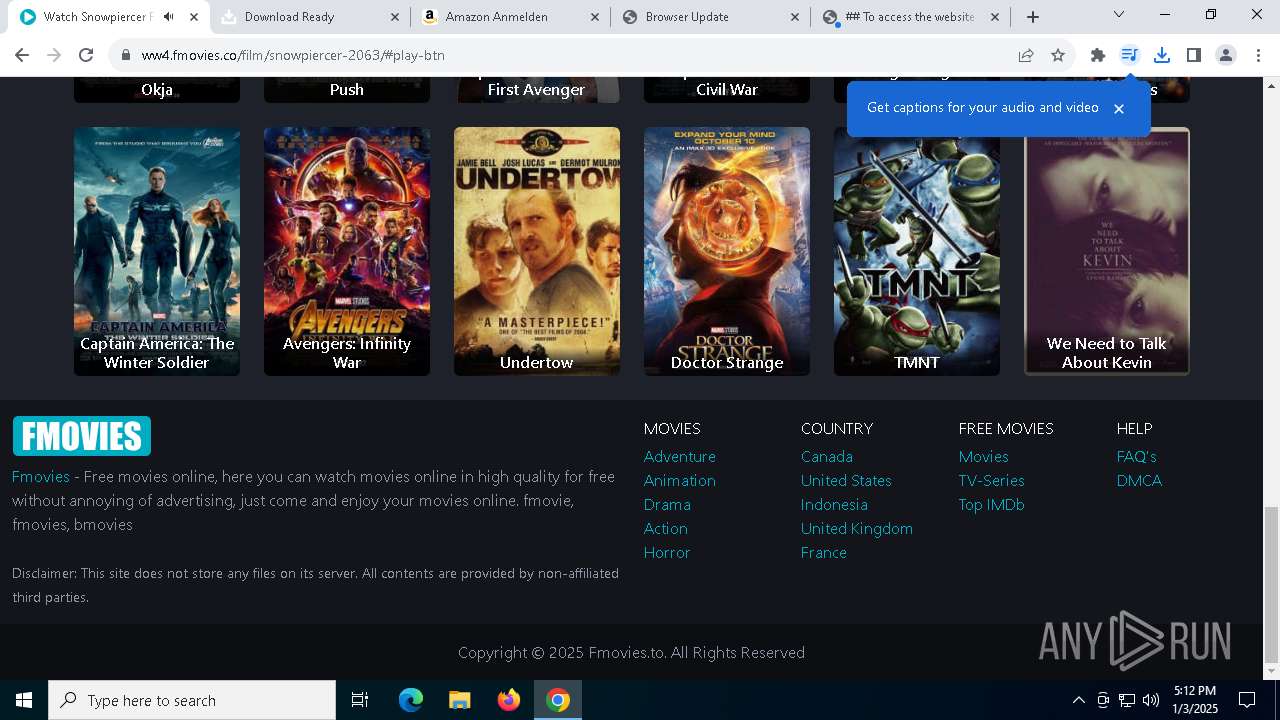Open United Kingdom country link
Viewport: 1280px width, 720px height.
857,528
